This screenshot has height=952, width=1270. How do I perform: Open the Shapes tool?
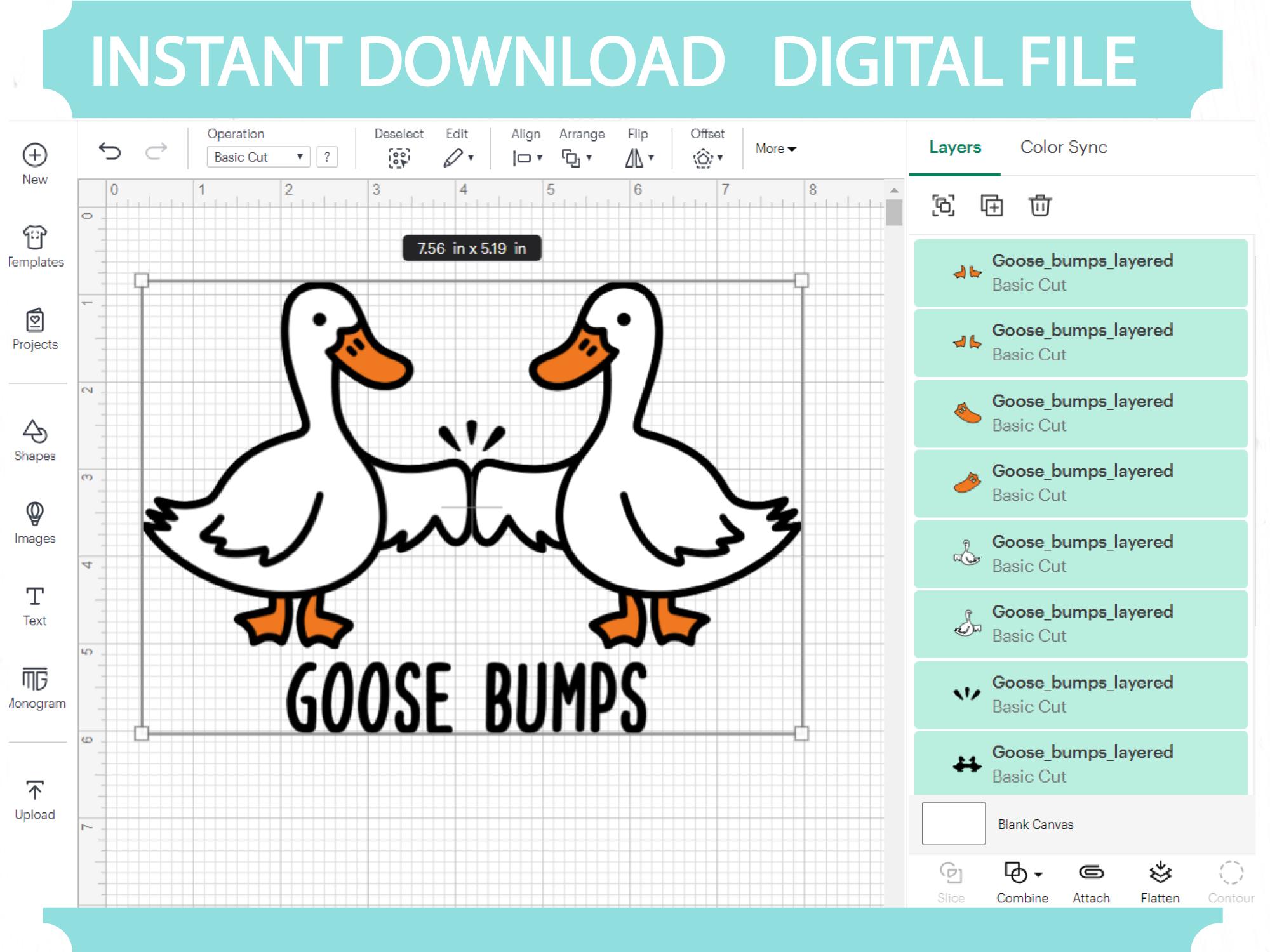coord(35,438)
